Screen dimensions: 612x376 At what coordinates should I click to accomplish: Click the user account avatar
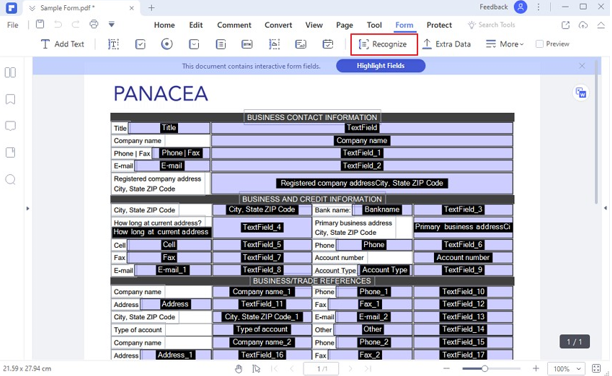[520, 7]
